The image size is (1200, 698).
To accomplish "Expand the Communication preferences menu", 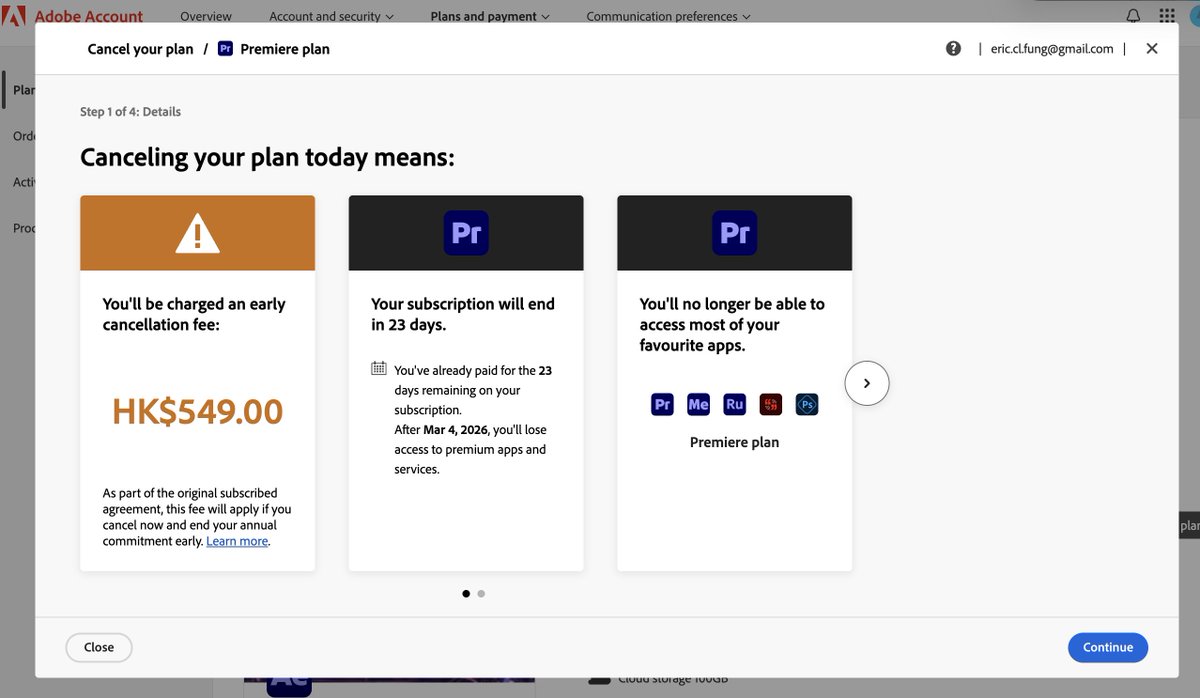I will pyautogui.click(x=668, y=16).
